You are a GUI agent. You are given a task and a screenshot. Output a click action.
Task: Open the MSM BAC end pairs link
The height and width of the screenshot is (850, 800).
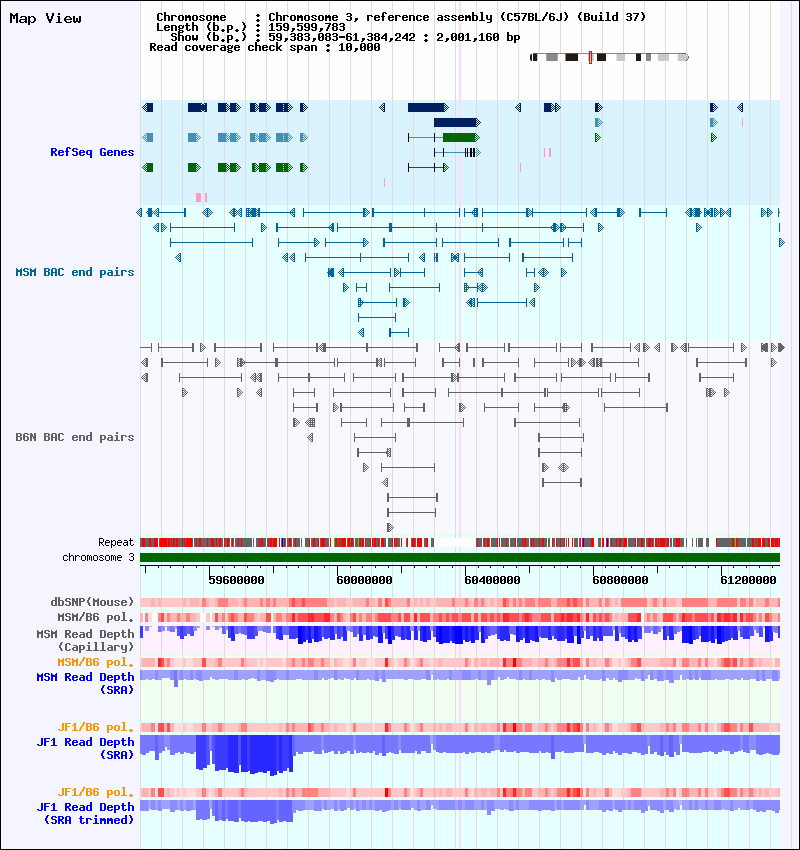(75, 272)
